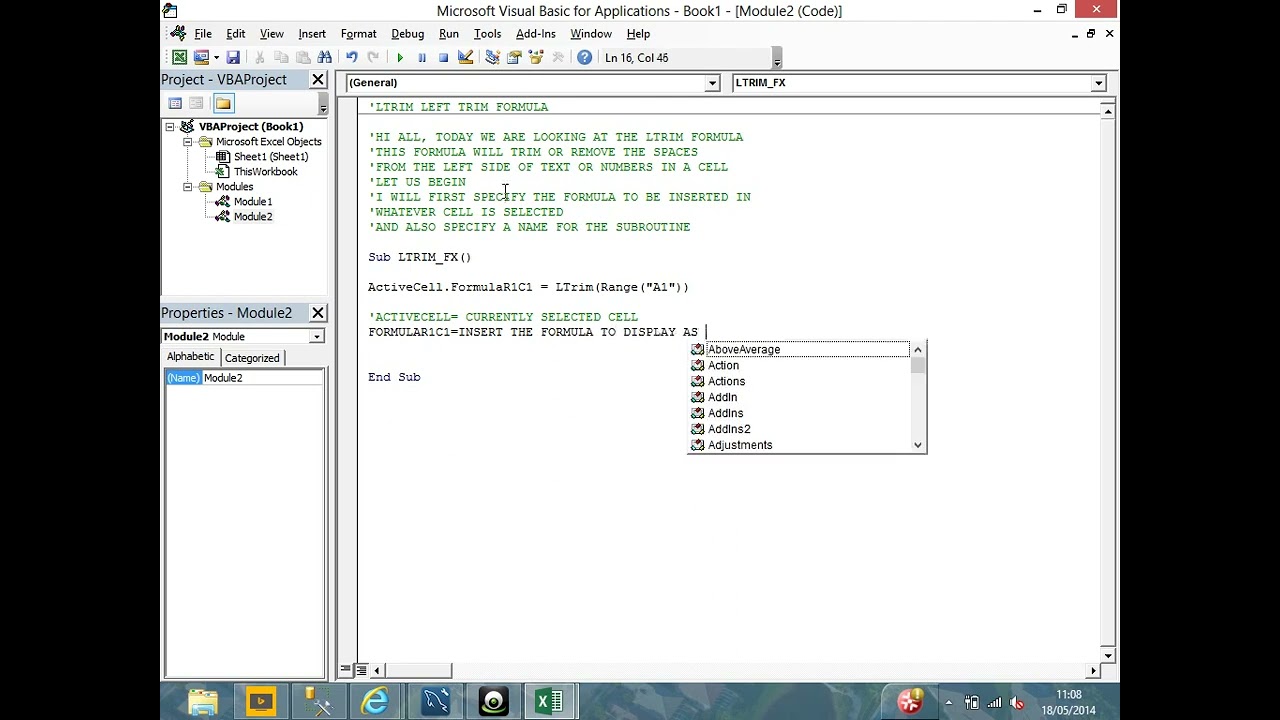
Task: Open the Format menu
Action: coord(359,34)
